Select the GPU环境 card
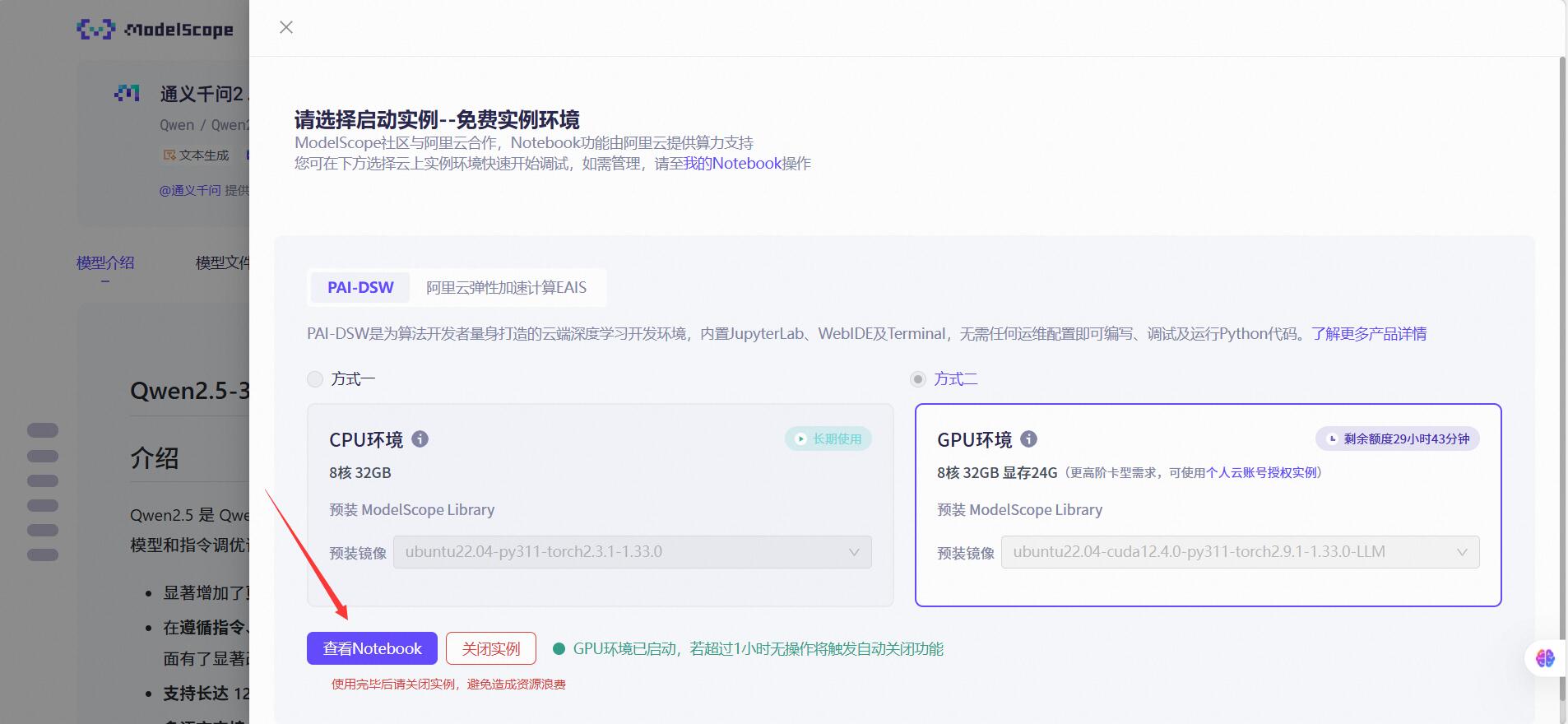This screenshot has height=724, width=1568. pos(1208,505)
